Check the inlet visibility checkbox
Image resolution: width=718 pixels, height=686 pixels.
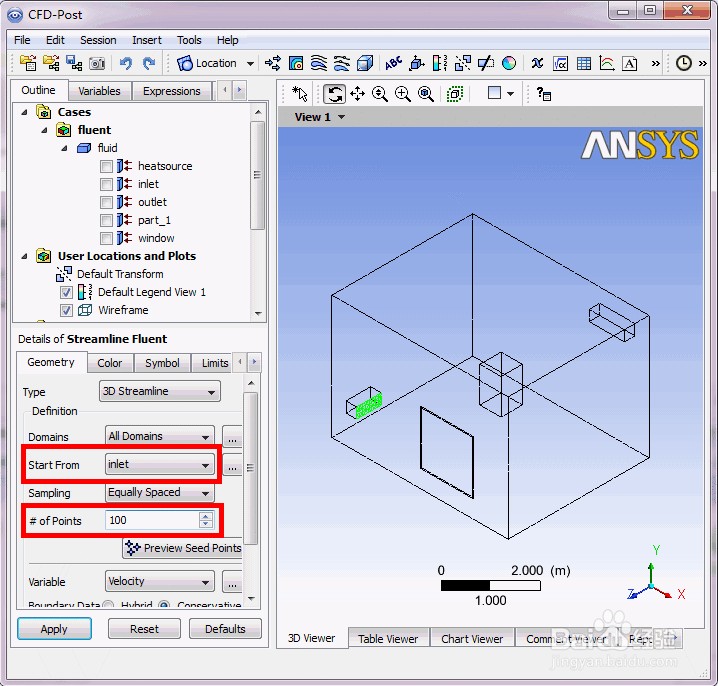[x=106, y=185]
